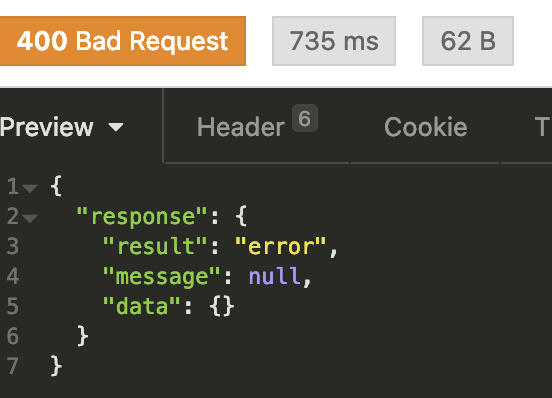Click the small triangle beside Preview

click(x=116, y=127)
